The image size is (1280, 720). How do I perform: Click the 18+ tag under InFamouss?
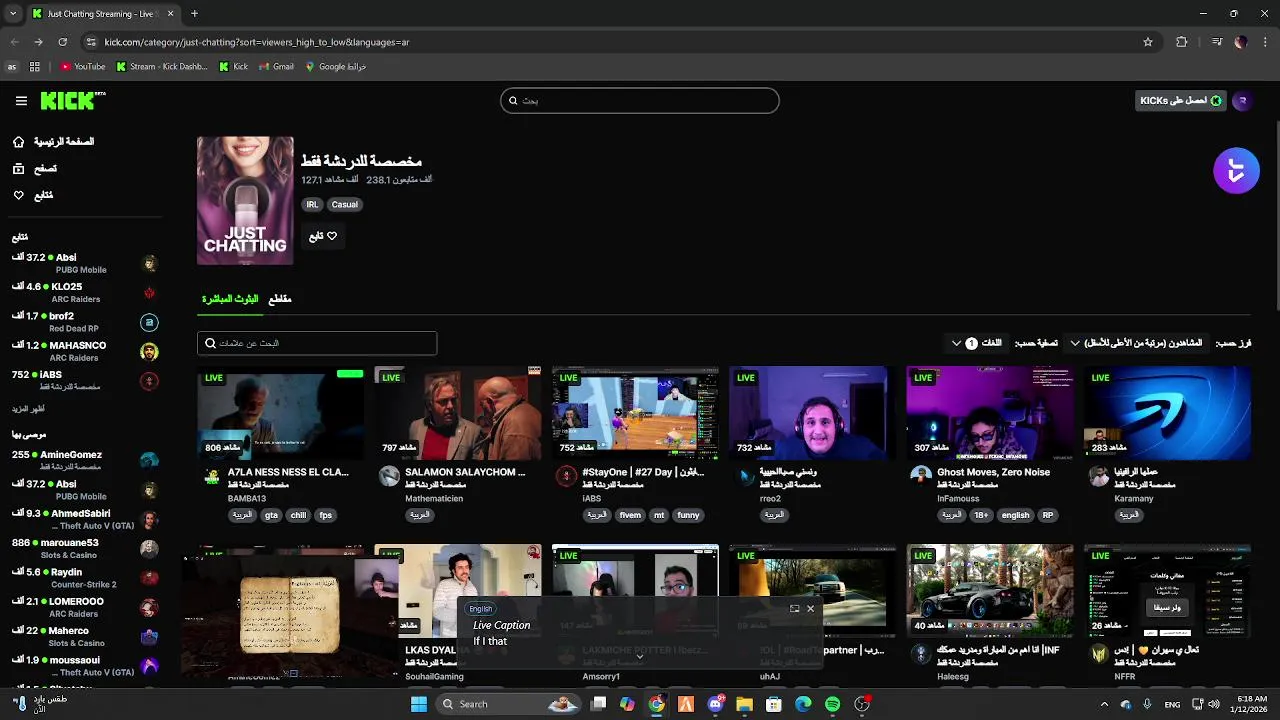tap(981, 515)
